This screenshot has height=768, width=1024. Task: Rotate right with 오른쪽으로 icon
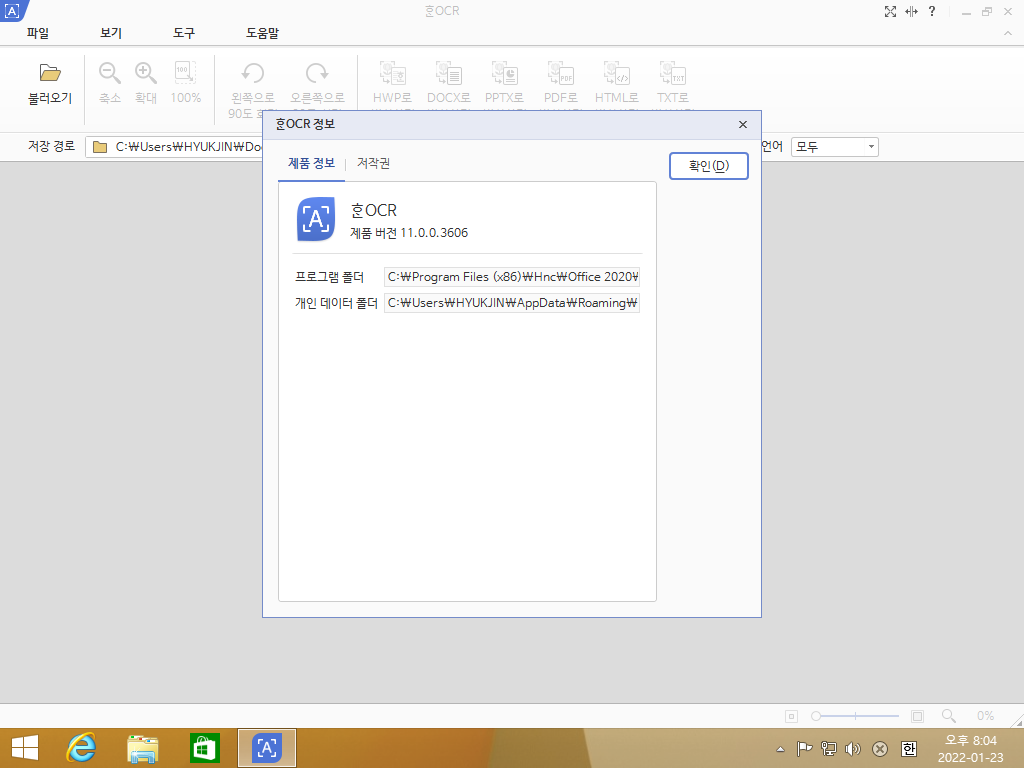(317, 72)
